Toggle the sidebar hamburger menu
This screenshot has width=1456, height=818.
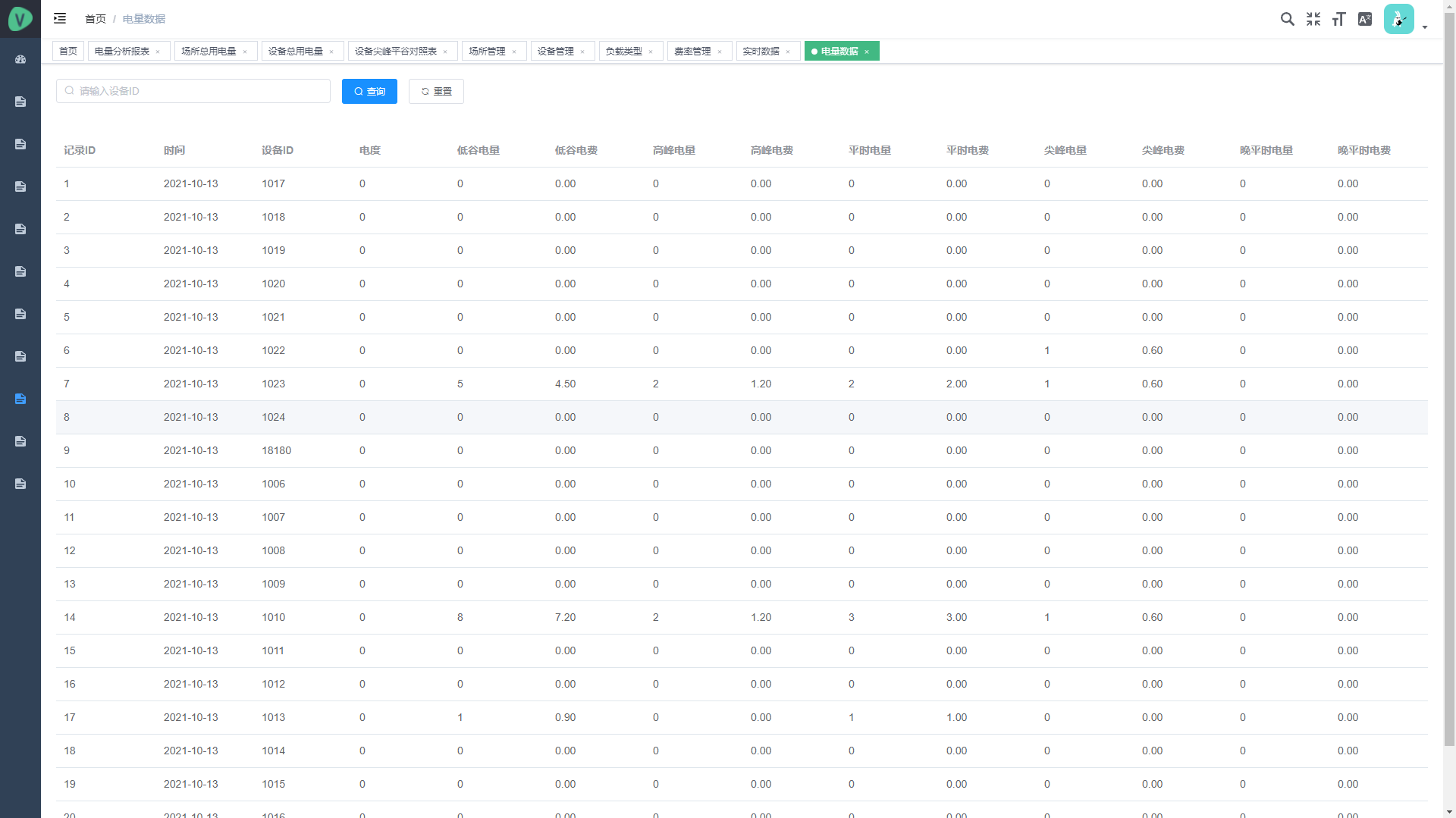(x=60, y=18)
